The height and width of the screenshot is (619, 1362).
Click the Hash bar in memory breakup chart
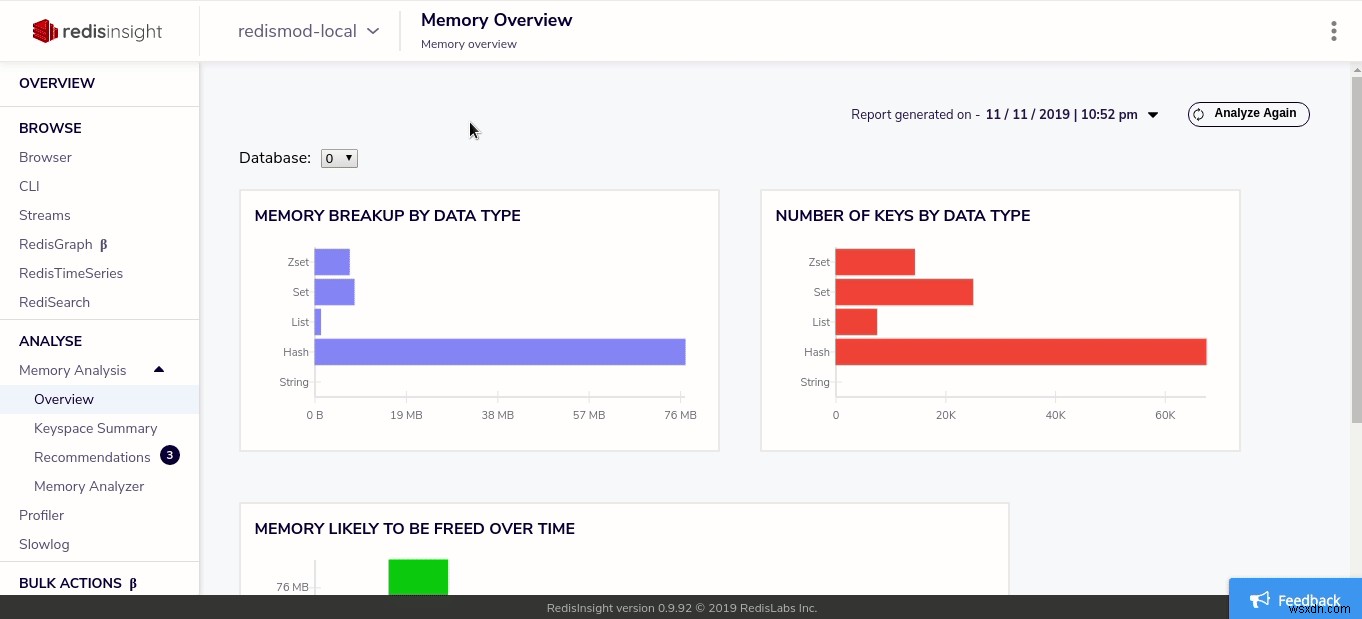499,351
